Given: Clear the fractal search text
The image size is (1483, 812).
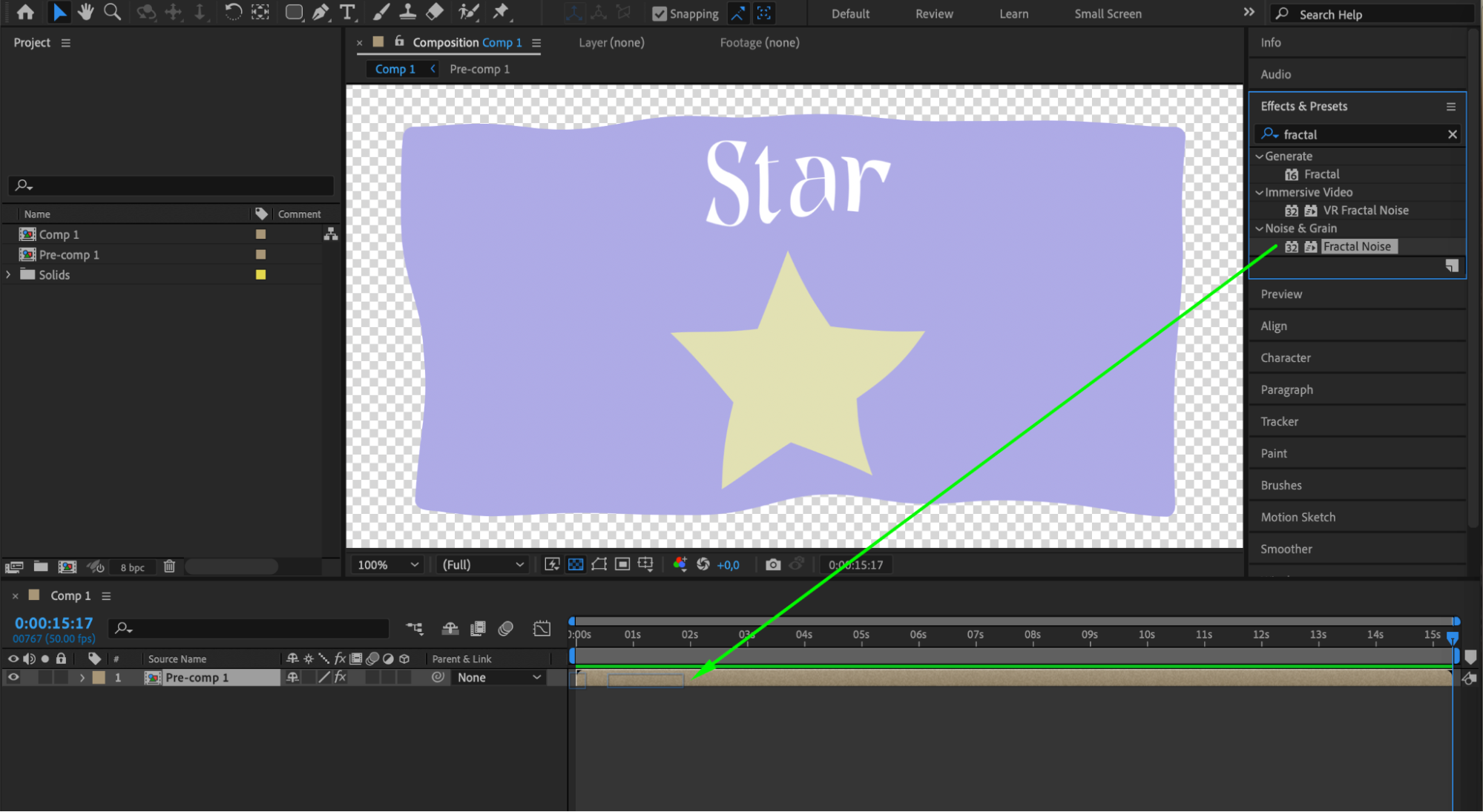Looking at the screenshot, I should [1452, 134].
